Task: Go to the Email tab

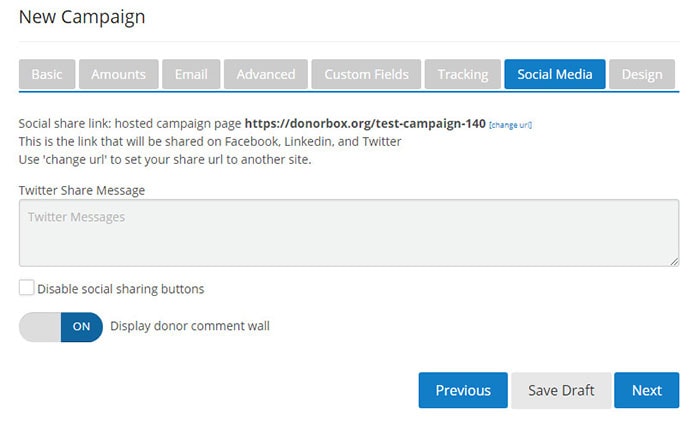Action: tap(190, 74)
